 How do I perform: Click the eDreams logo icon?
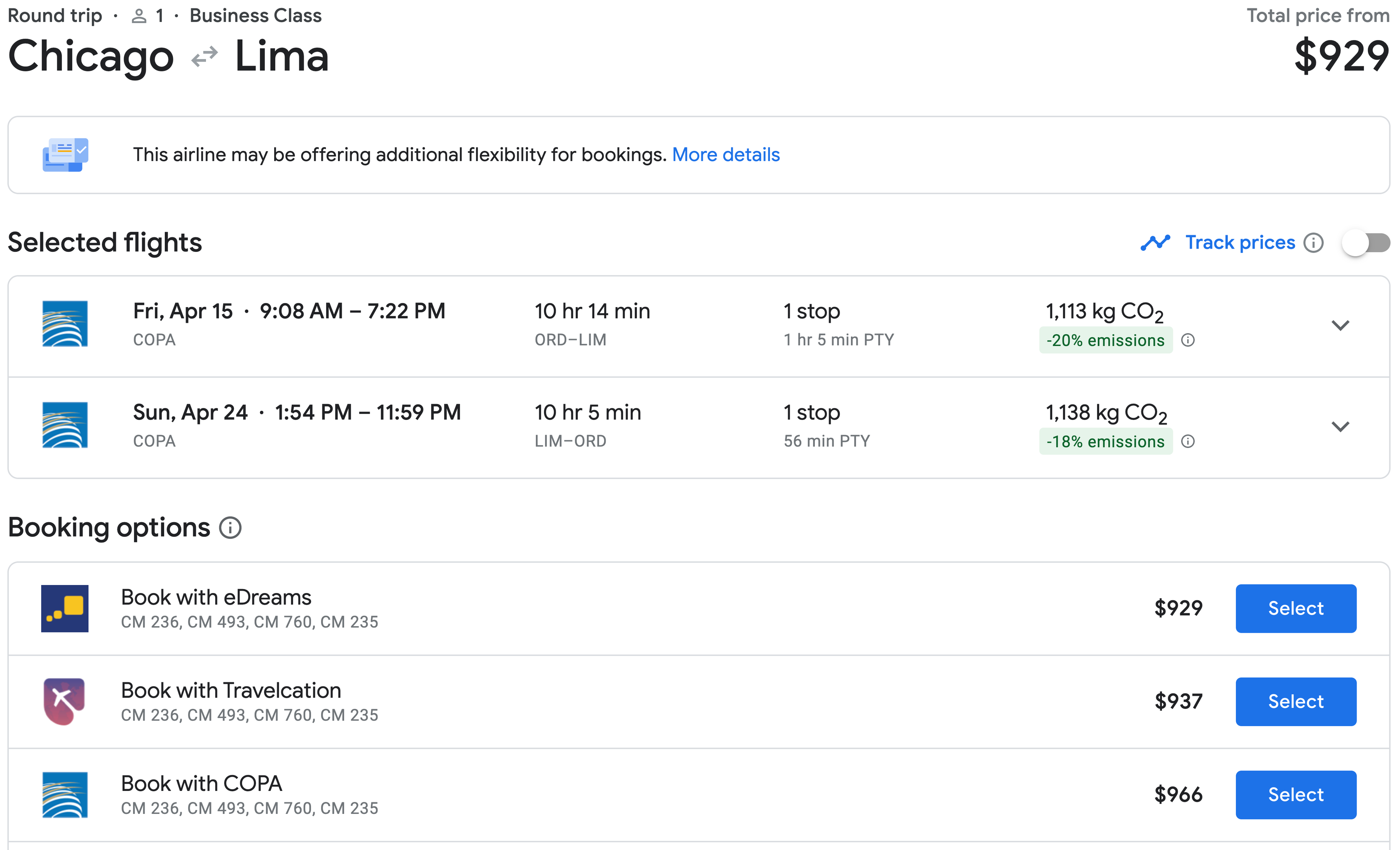click(x=65, y=609)
